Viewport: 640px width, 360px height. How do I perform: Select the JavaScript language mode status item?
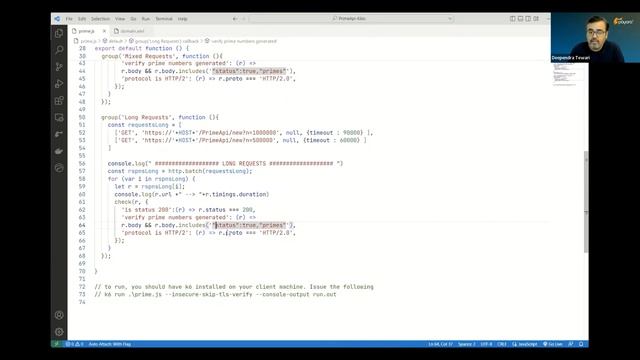[525, 344]
